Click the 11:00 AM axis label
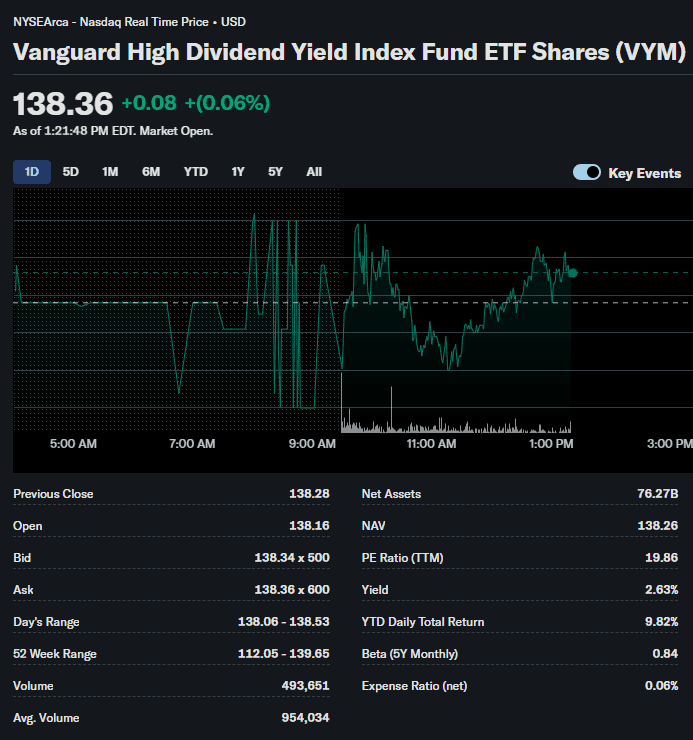Screen dimensions: 693x740 pyautogui.click(x=431, y=444)
